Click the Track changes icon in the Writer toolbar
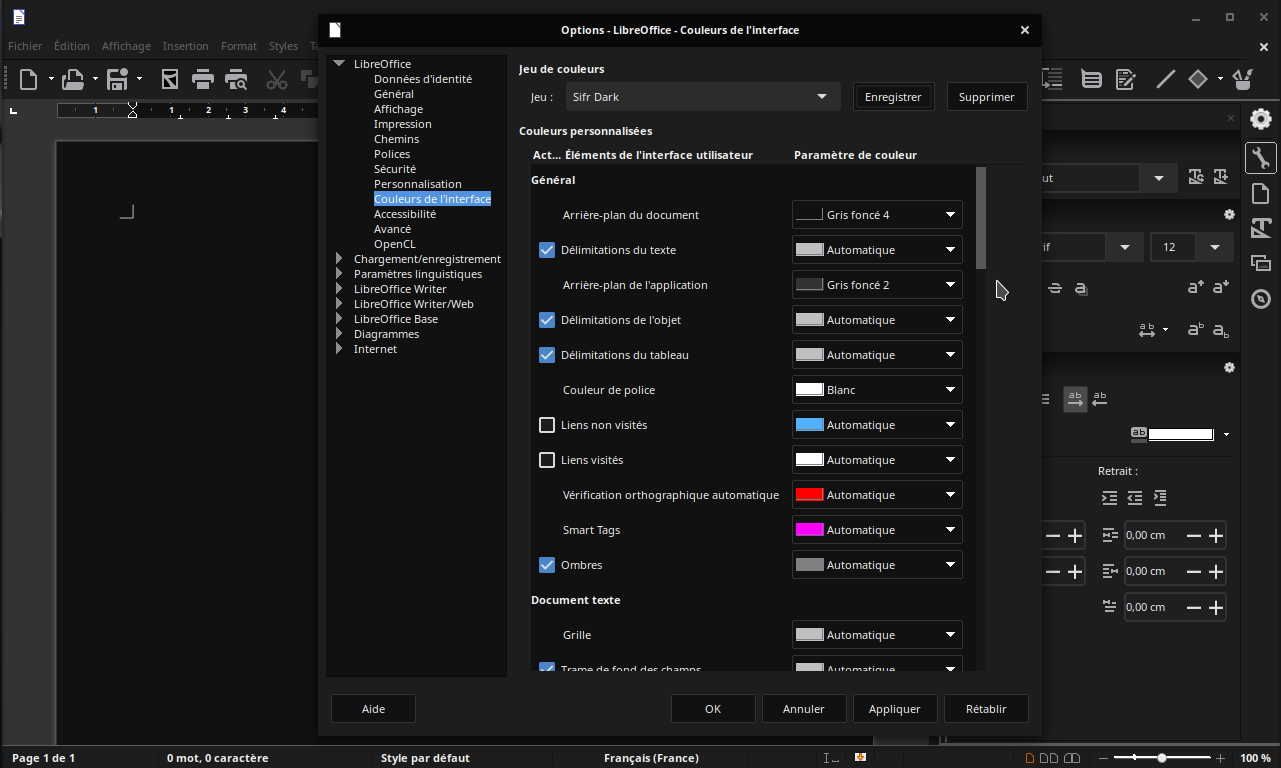This screenshot has height=768, width=1281. tap(1125, 79)
